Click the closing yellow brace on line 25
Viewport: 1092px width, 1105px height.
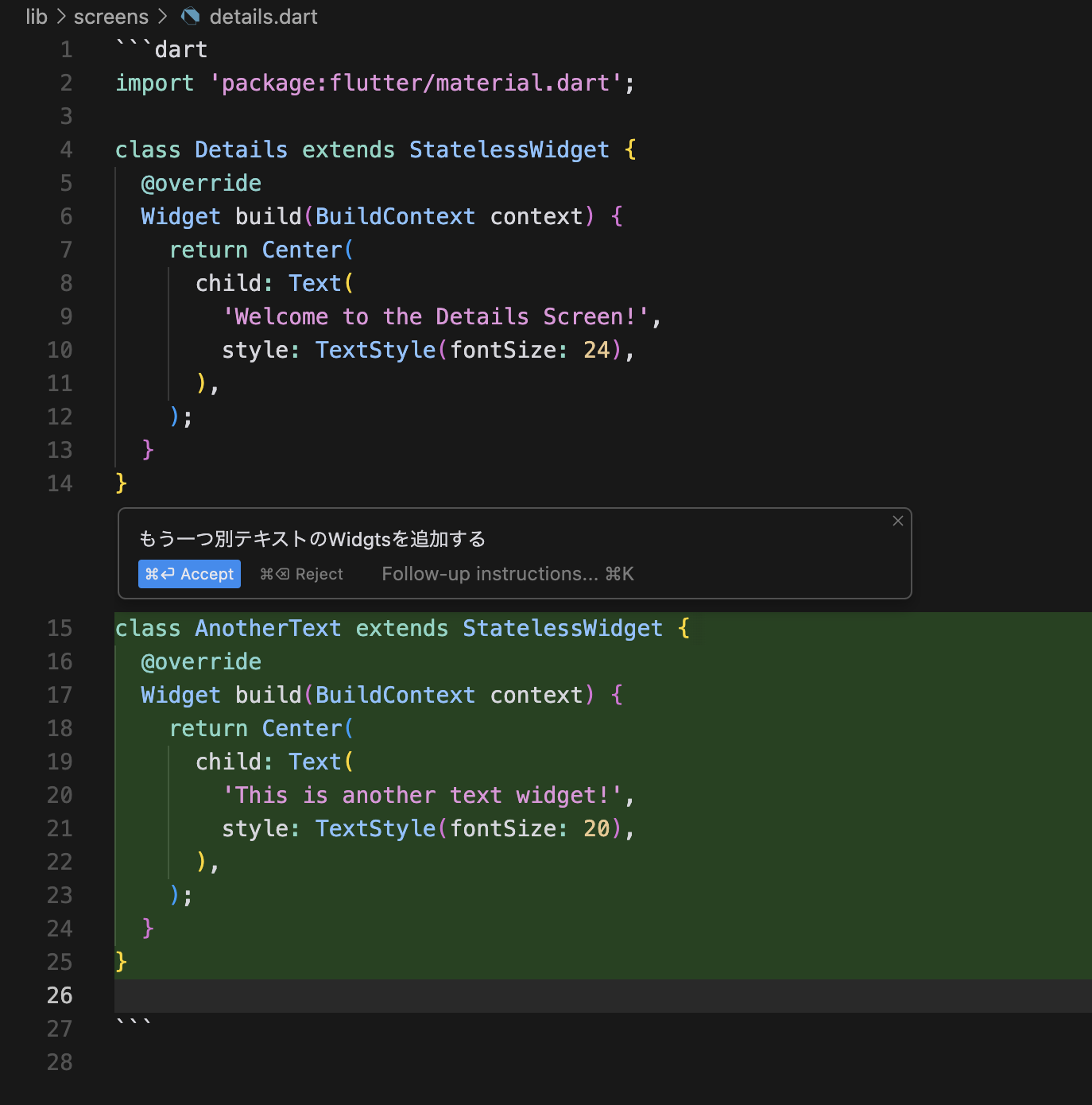click(x=121, y=963)
